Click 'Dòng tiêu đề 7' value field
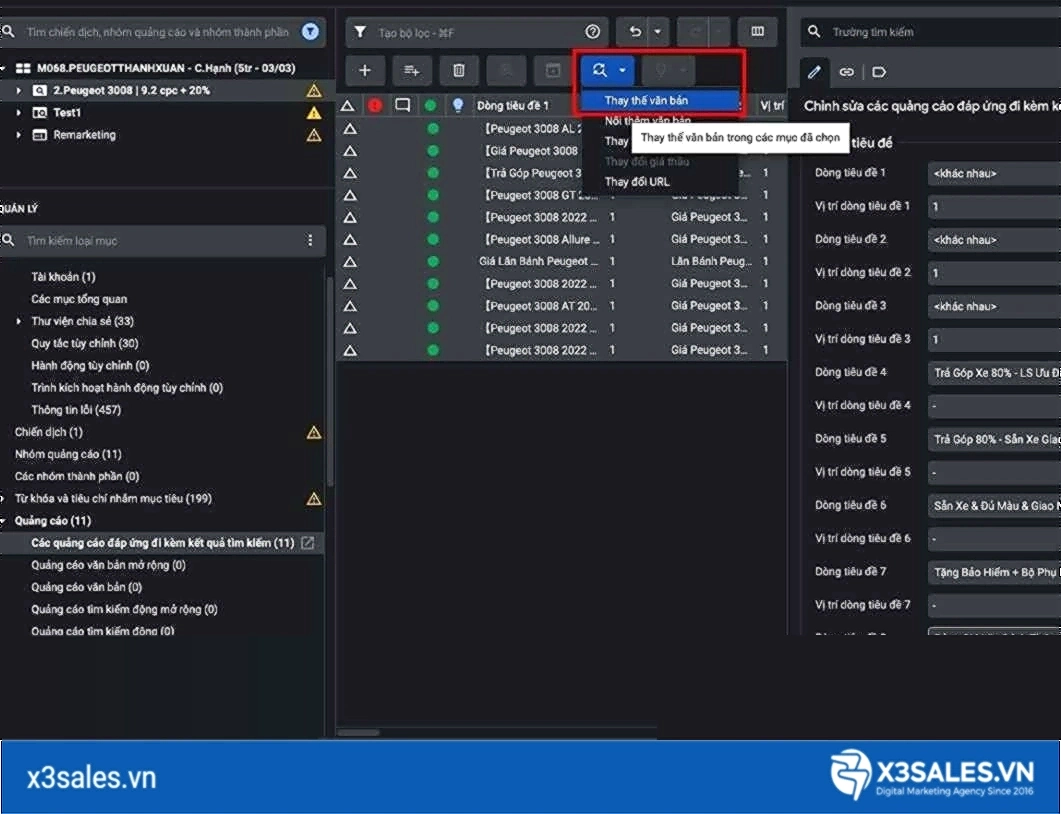1061x814 pixels. [995, 572]
